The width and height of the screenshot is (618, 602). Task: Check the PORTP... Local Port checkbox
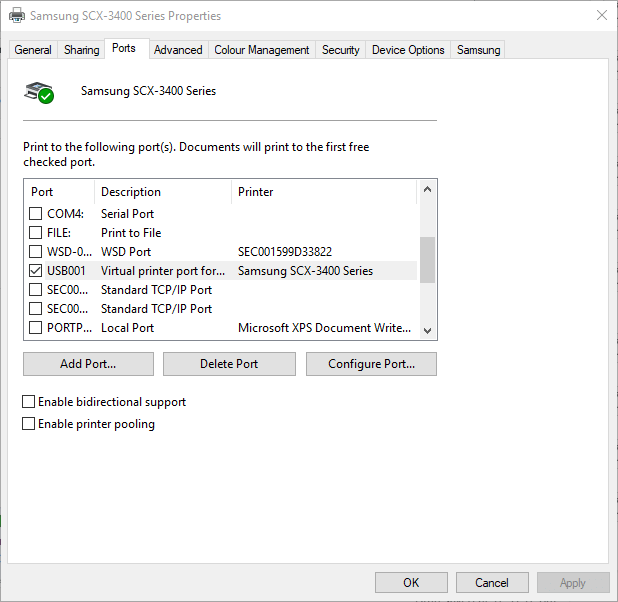[x=35, y=328]
